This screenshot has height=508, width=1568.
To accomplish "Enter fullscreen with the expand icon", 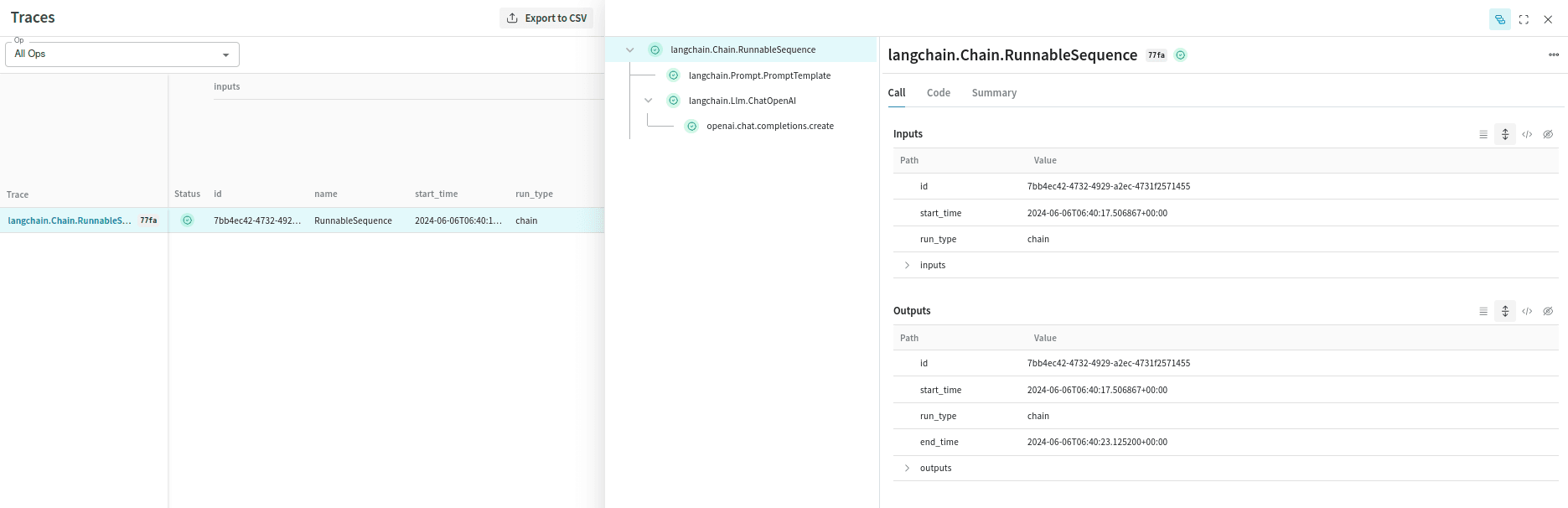I will point(1524,19).
